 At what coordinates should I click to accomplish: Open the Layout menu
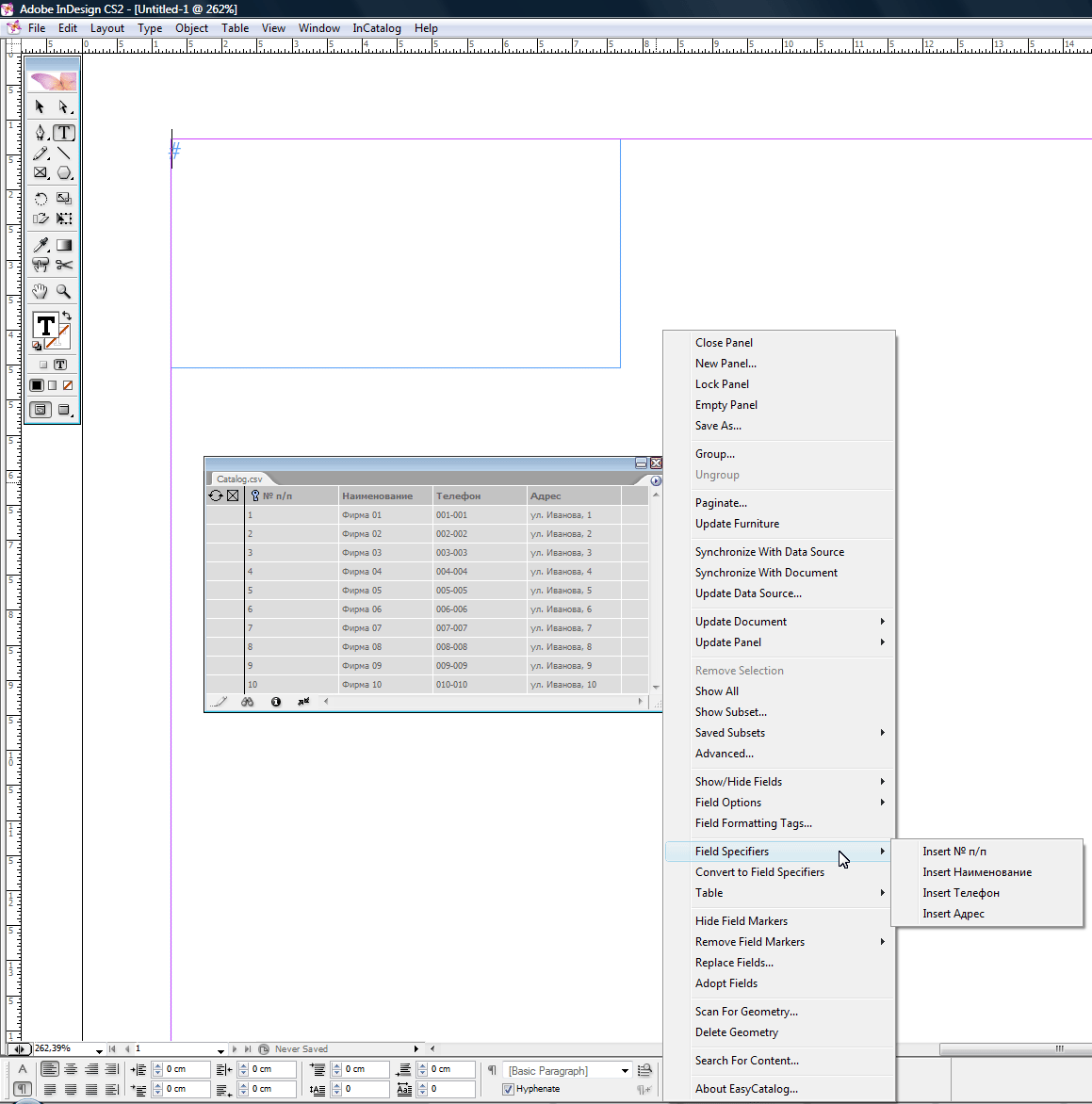coord(107,28)
